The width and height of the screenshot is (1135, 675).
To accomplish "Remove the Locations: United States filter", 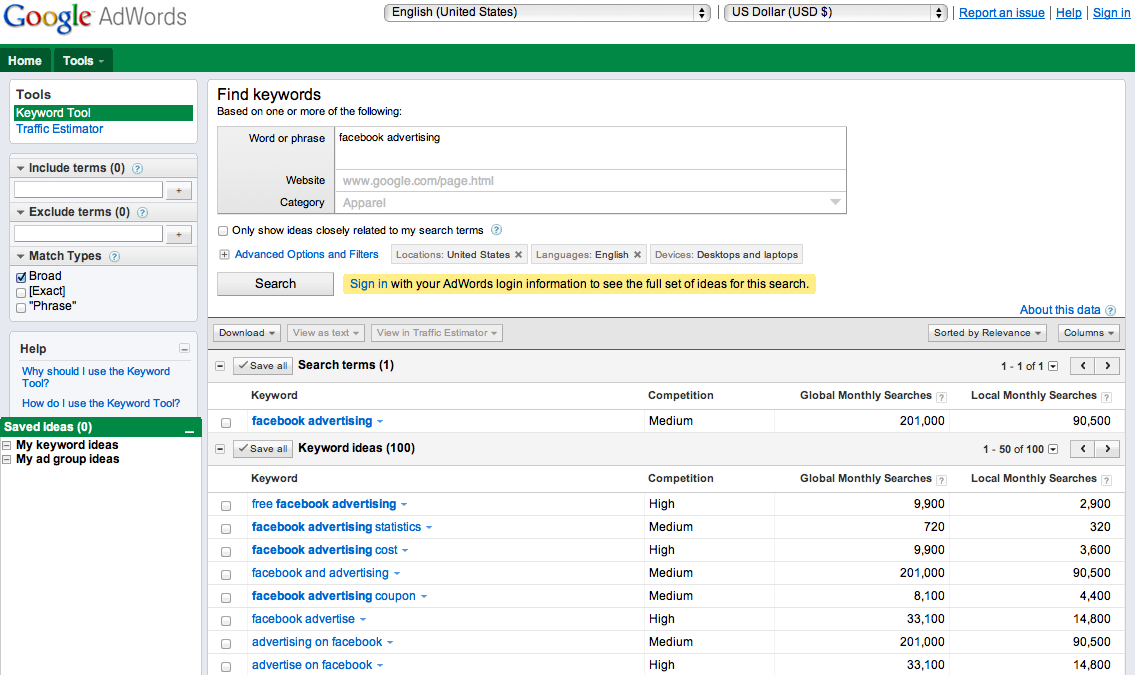I will pyautogui.click(x=518, y=255).
